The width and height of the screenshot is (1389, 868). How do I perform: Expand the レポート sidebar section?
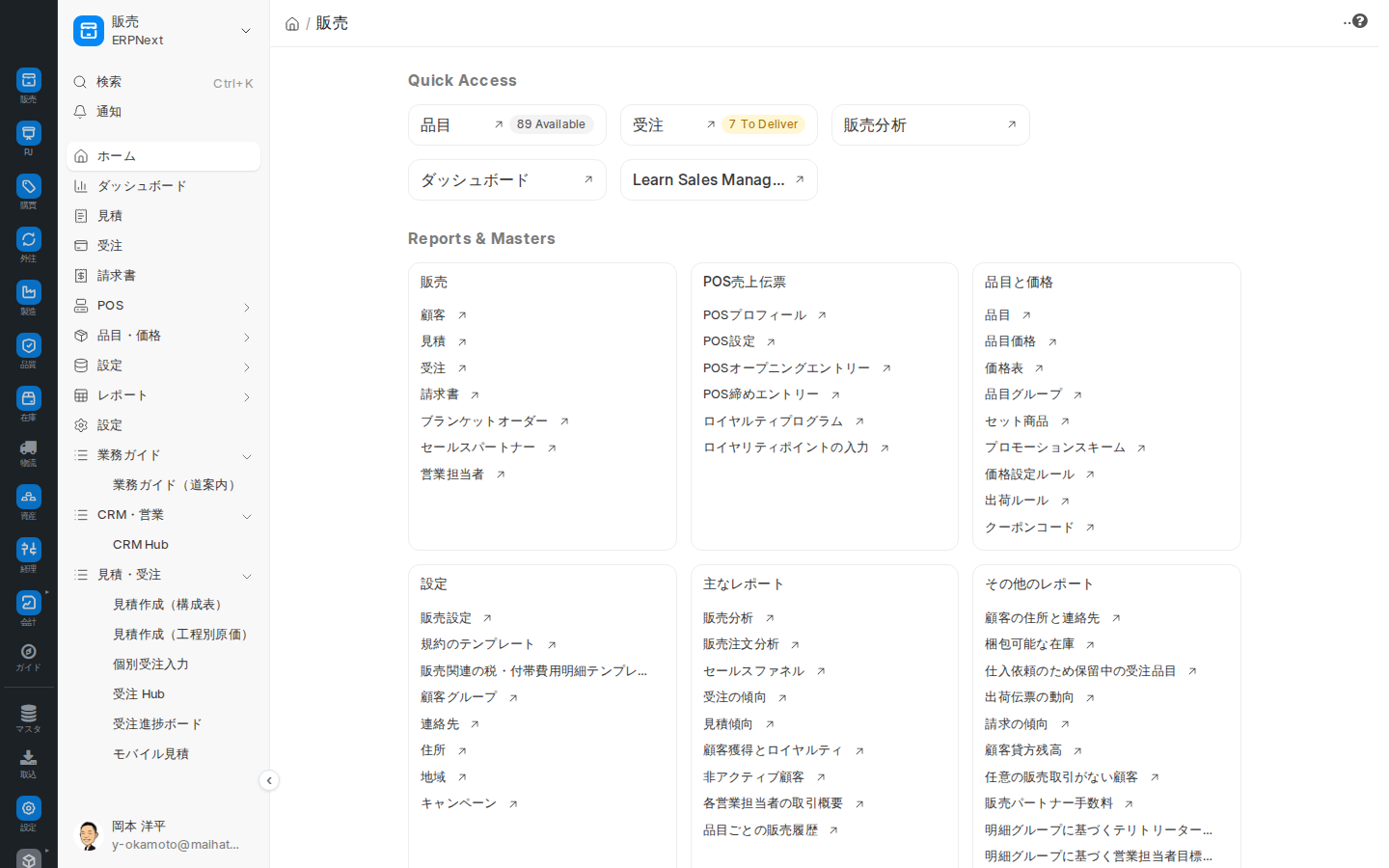[x=247, y=396]
